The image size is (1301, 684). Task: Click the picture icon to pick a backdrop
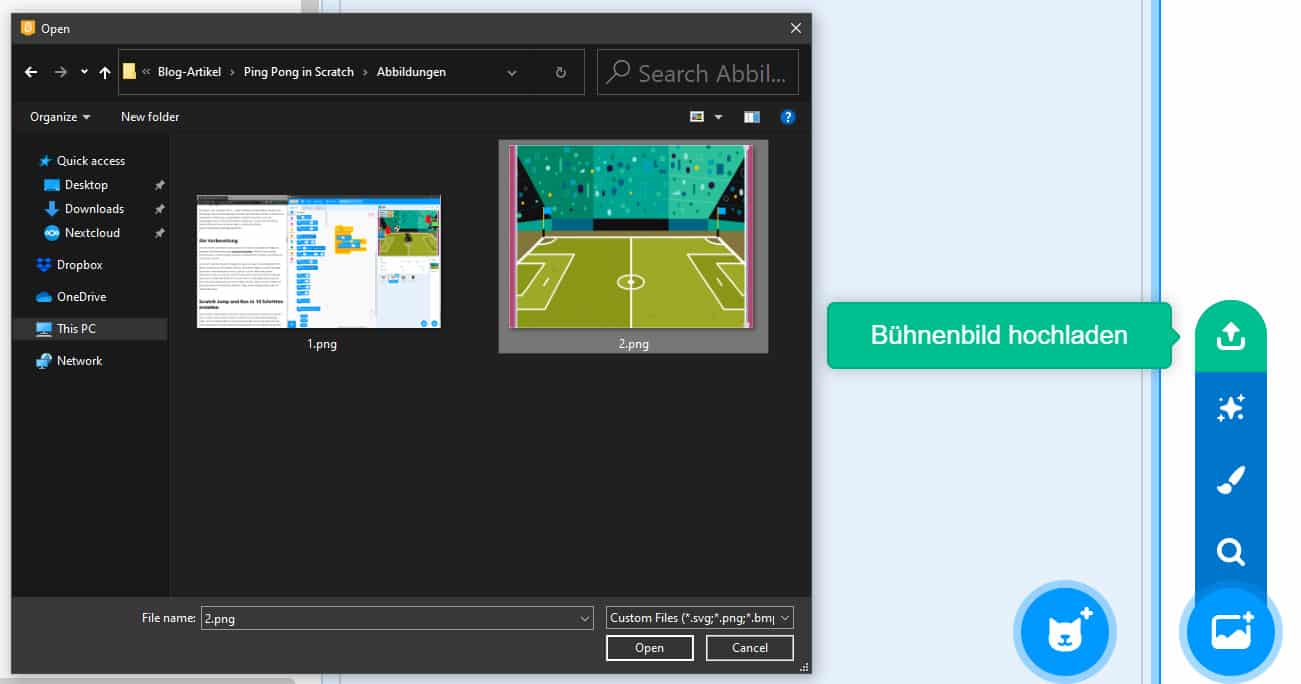coord(1230,631)
